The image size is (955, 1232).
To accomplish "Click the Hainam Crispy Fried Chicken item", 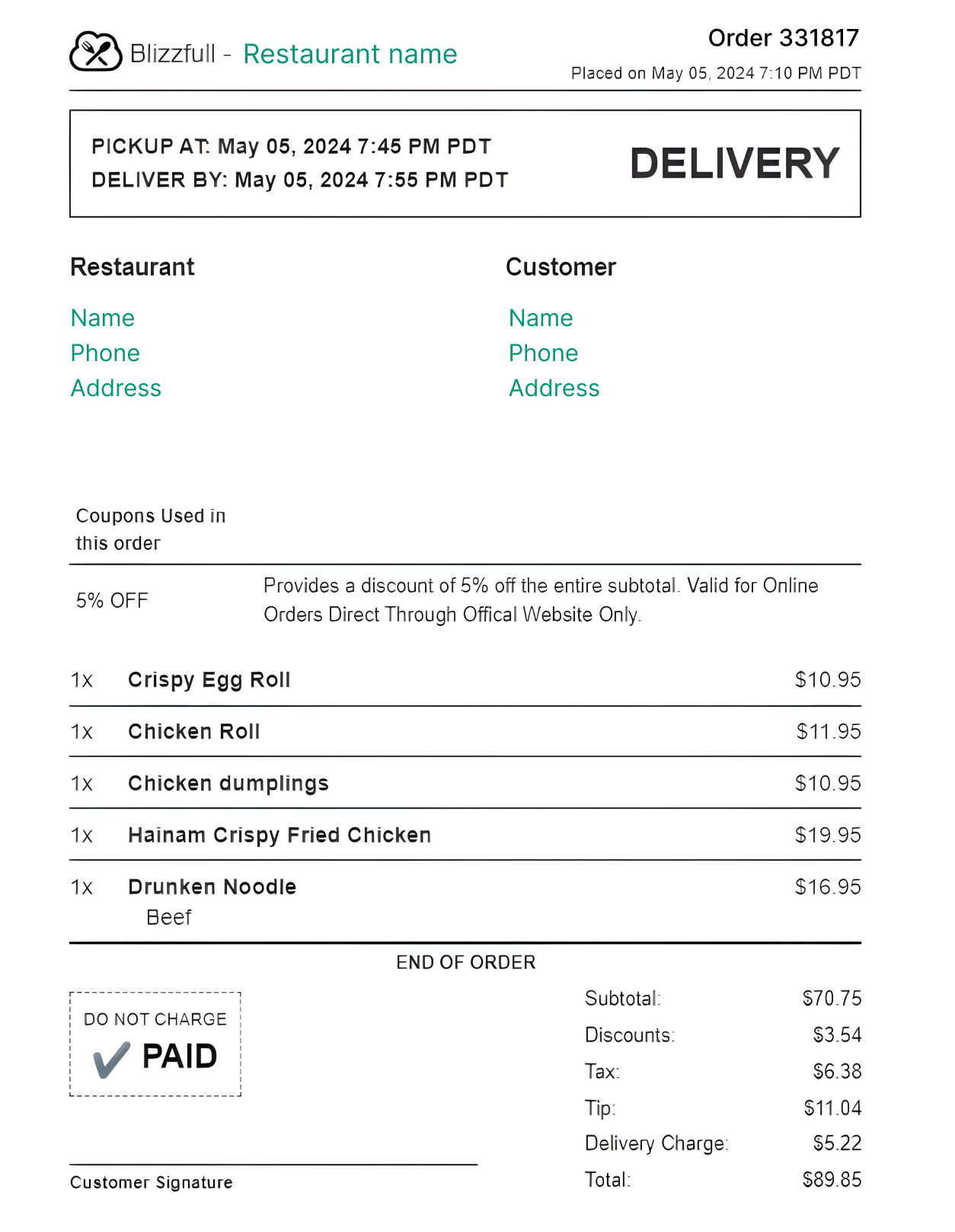I will (279, 835).
